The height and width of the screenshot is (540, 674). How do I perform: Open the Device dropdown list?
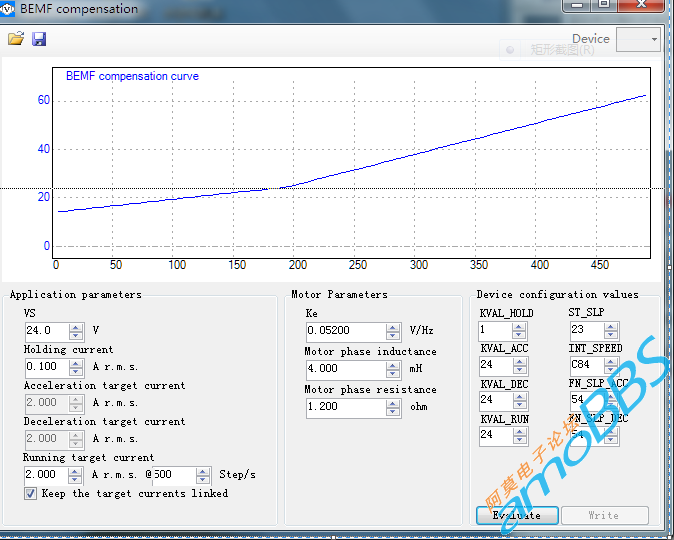tap(638, 40)
